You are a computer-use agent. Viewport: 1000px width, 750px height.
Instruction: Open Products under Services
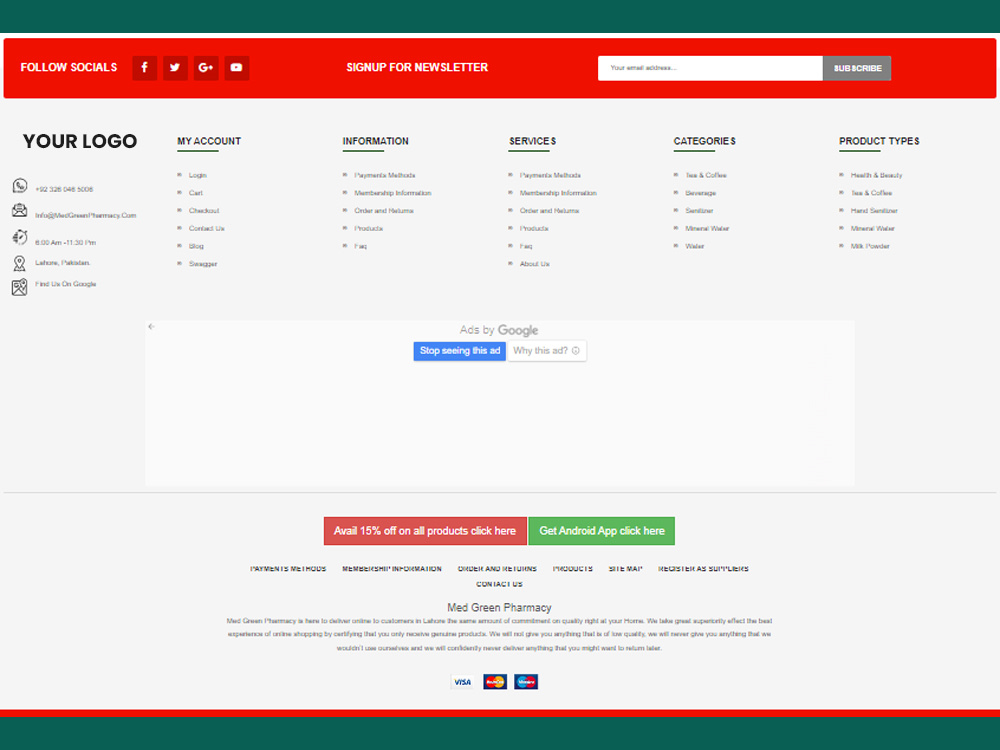pos(534,228)
